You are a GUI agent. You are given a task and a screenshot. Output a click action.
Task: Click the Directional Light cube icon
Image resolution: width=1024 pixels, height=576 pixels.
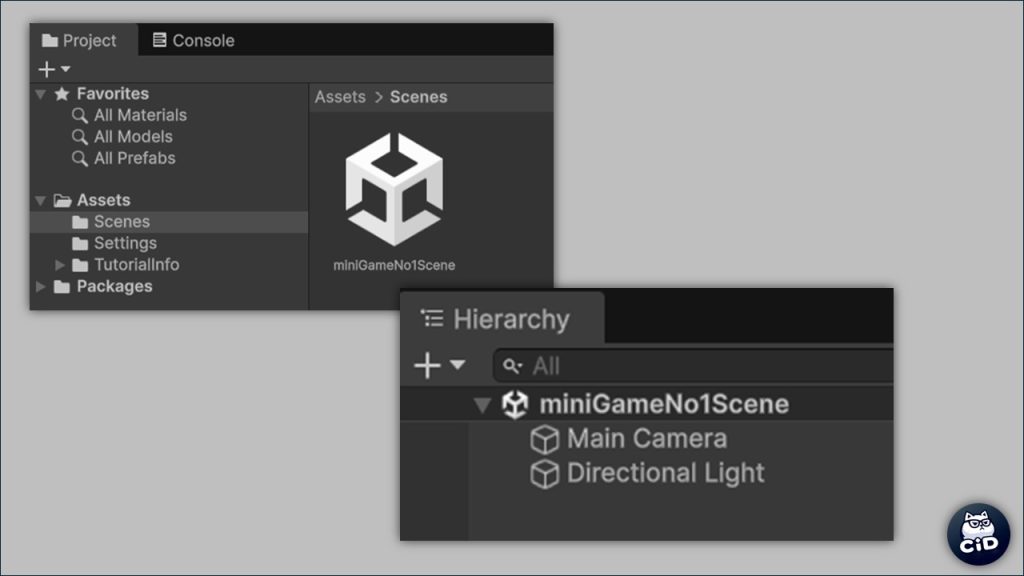(544, 474)
